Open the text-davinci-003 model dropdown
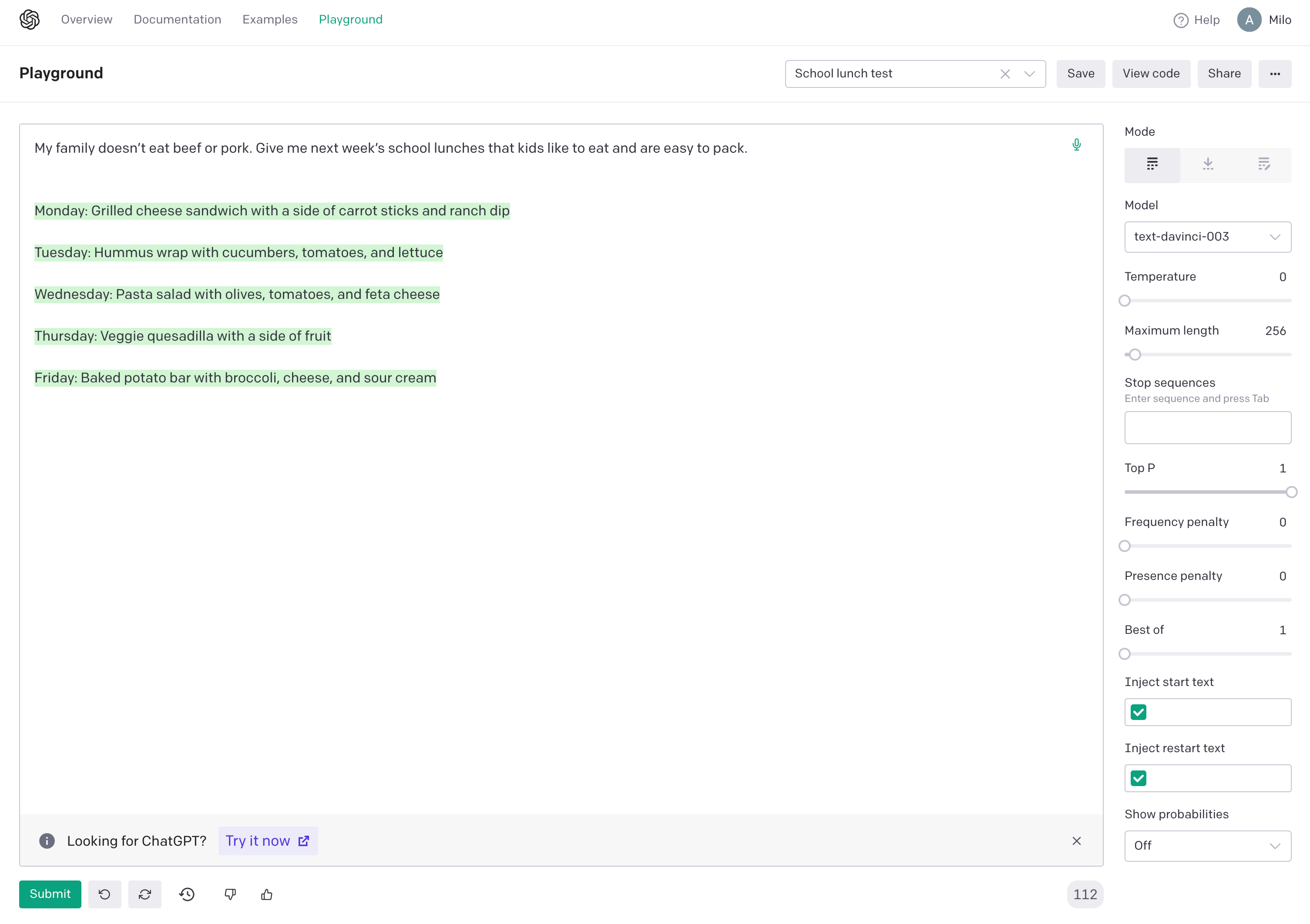Screen dimensions: 1310x924 tap(1207, 237)
